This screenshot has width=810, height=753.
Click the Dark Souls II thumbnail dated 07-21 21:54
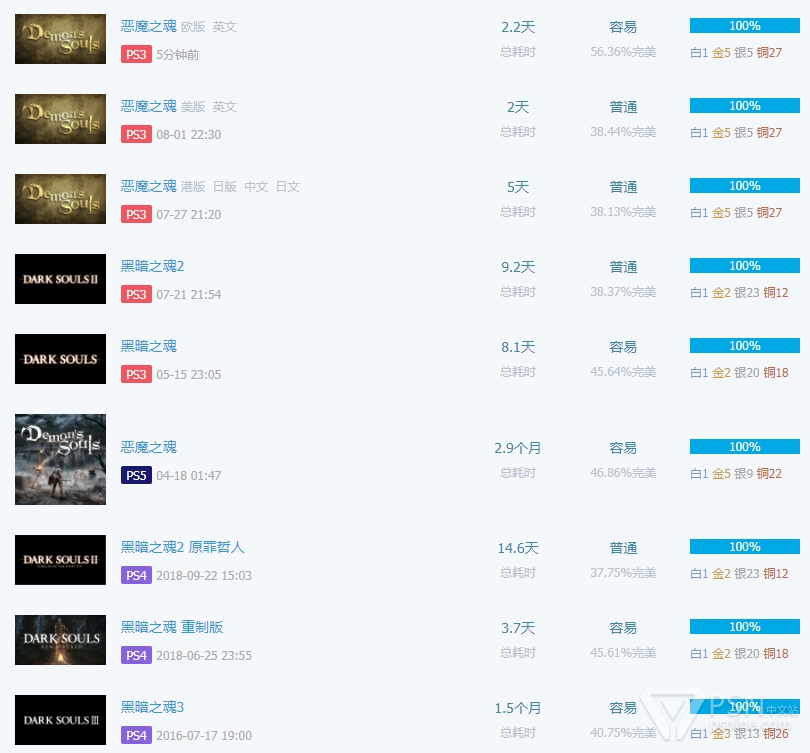point(60,279)
